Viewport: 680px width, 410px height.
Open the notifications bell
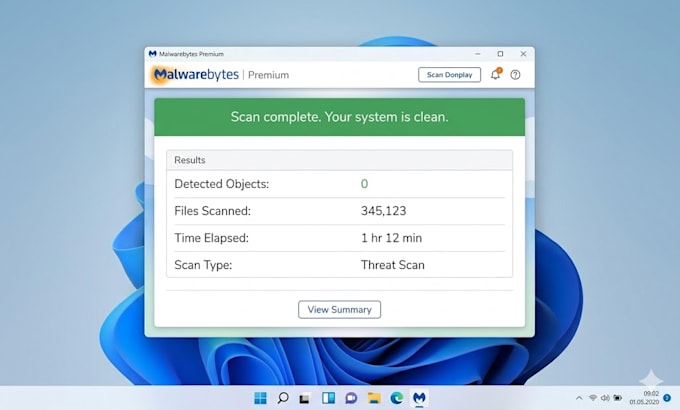(495, 74)
